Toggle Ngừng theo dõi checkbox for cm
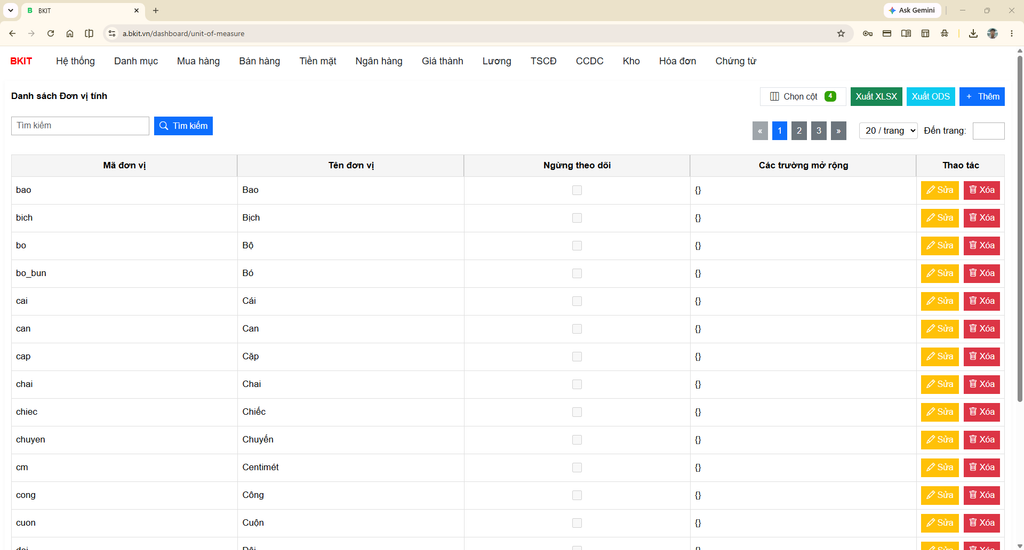Viewport: 1024px width, 550px height. coord(577,468)
